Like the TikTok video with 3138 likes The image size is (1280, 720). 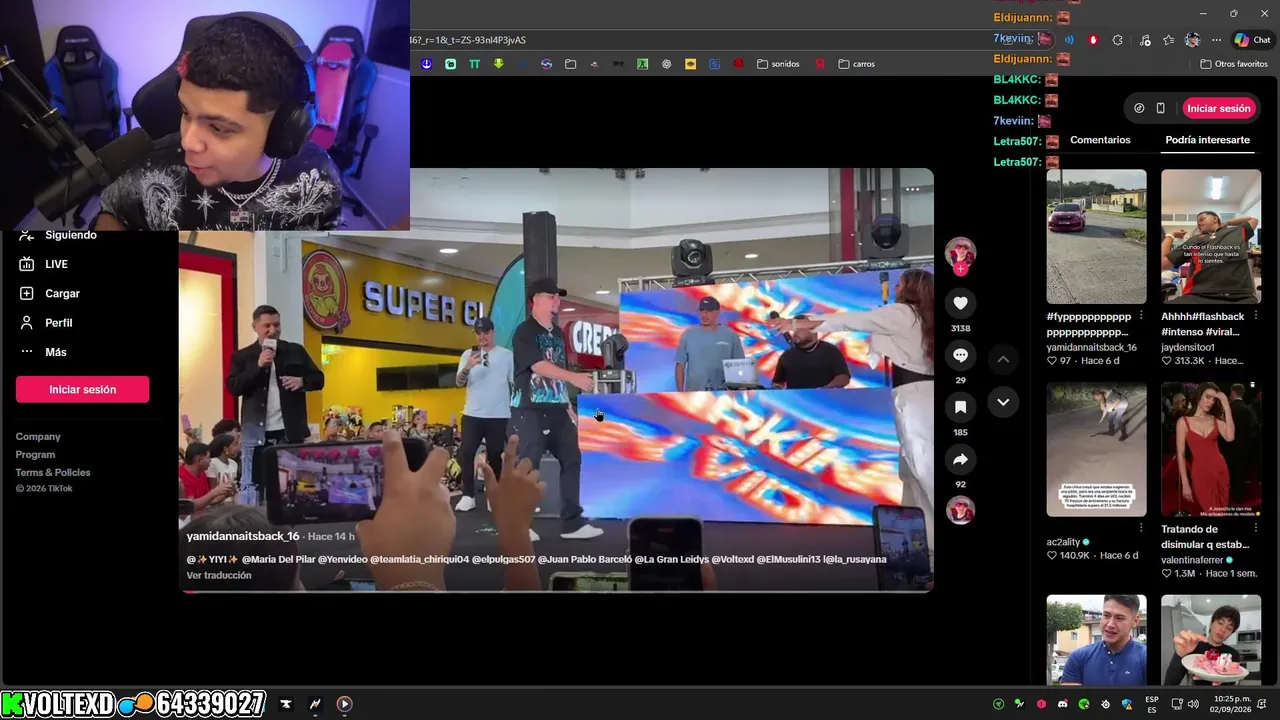(960, 303)
